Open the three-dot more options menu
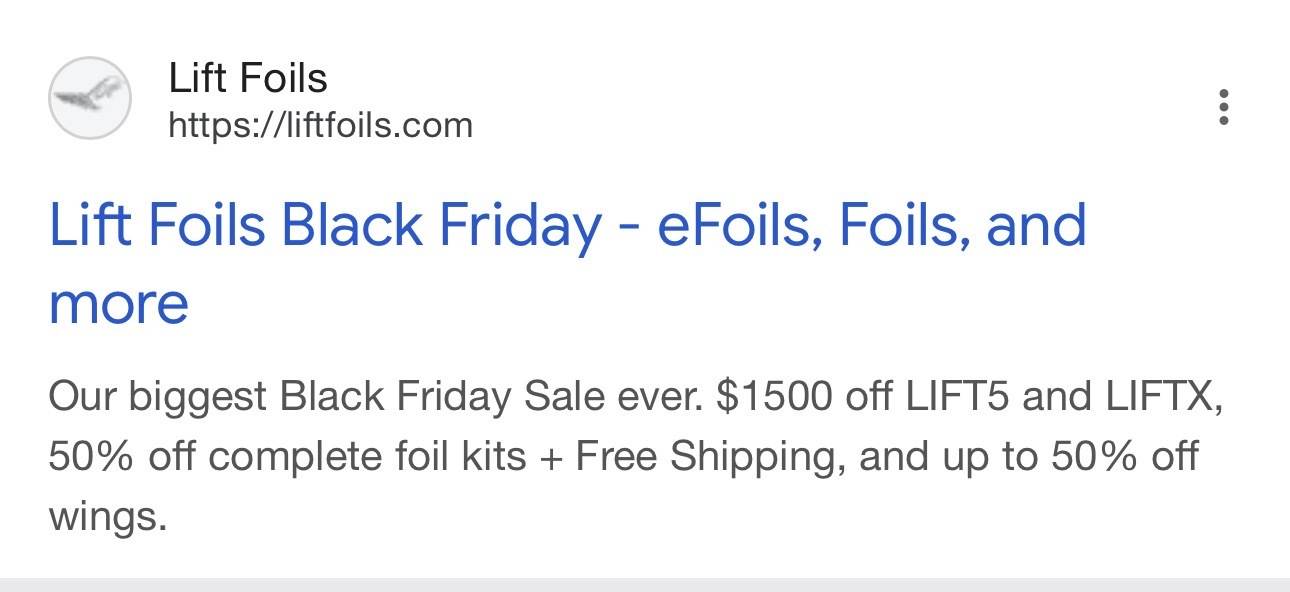The height and width of the screenshot is (592, 1290). 1223,107
